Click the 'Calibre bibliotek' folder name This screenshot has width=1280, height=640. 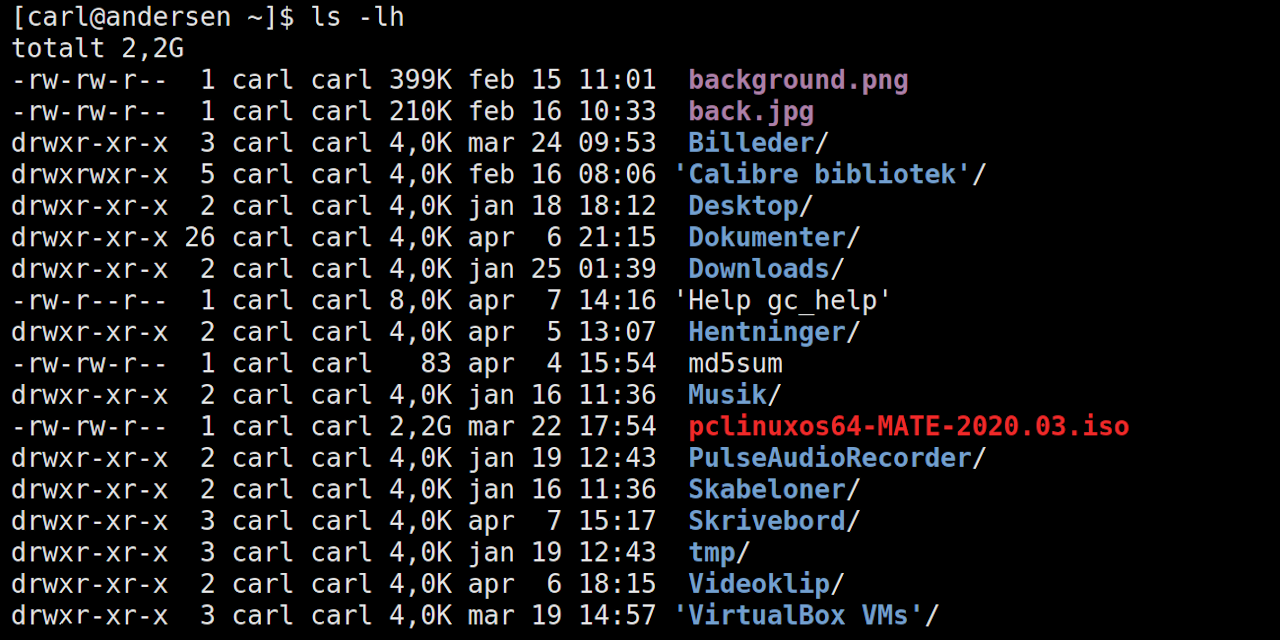pyautogui.click(x=822, y=174)
